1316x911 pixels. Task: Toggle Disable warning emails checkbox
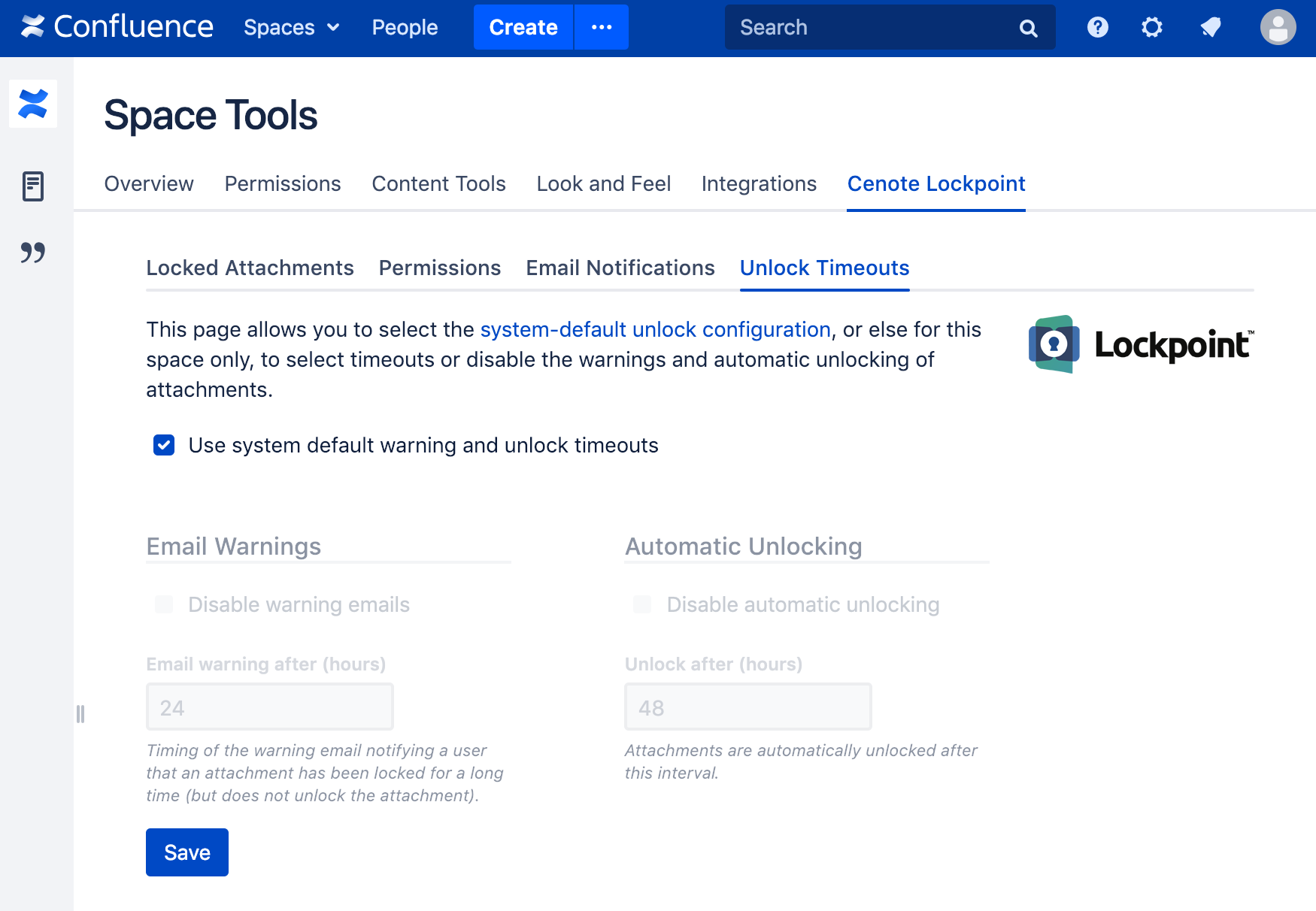tap(164, 604)
